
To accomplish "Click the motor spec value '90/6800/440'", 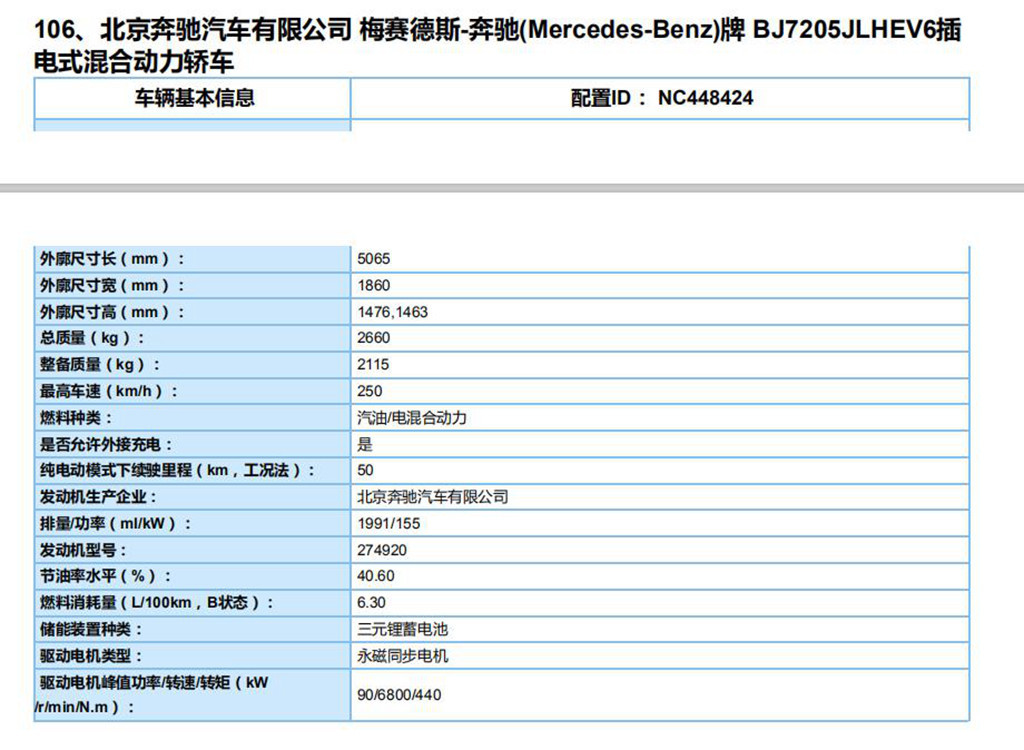I will point(399,695).
